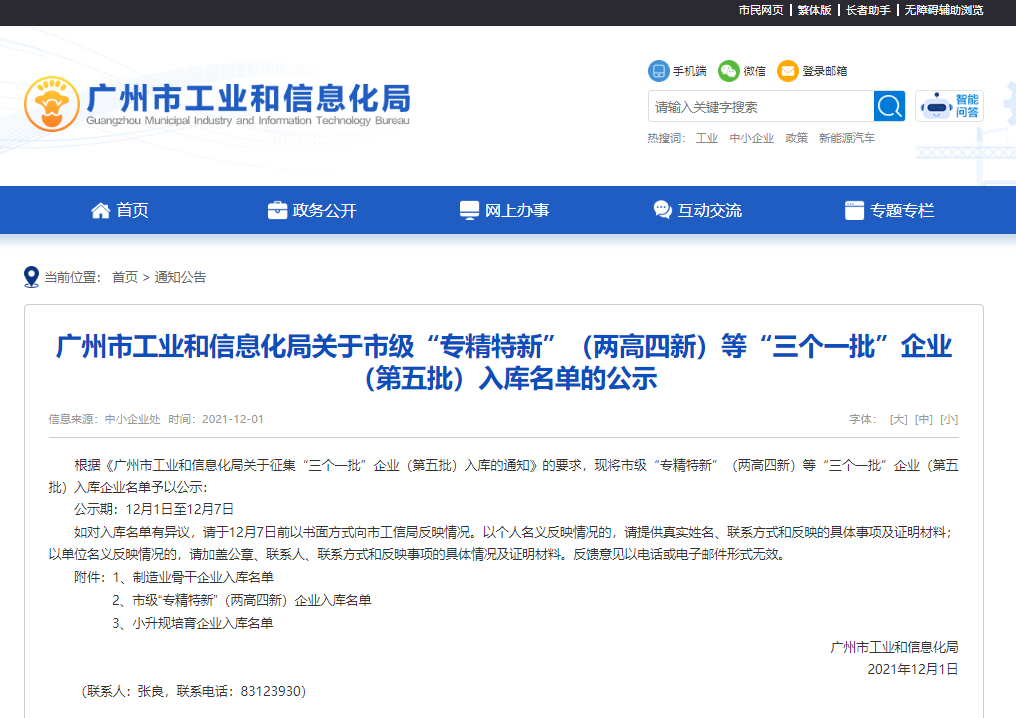The width and height of the screenshot is (1016, 718).
Task: Set font size to 中
Action: [924, 419]
